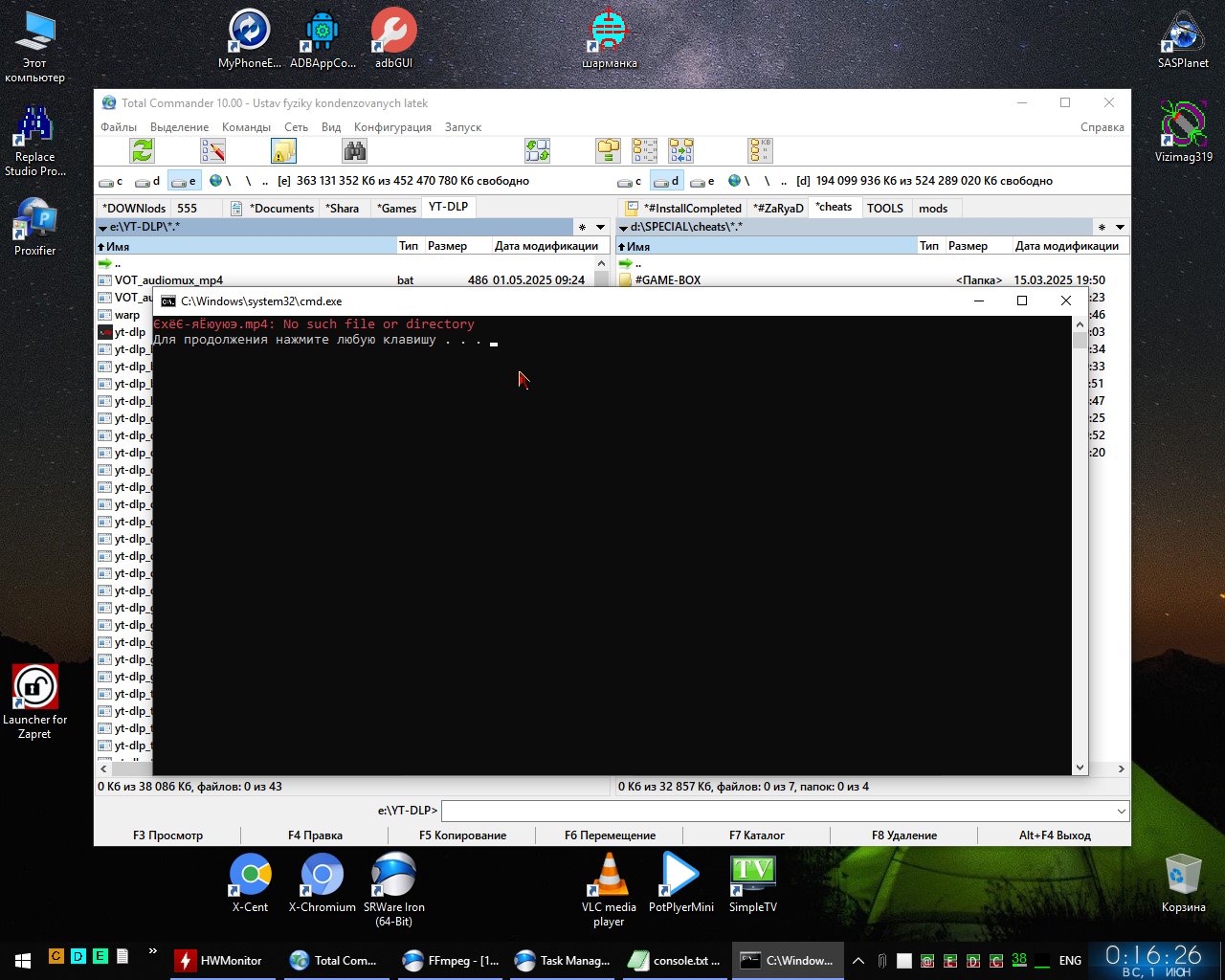Switch right panel to drive e
1225x980 pixels.
pos(703,181)
